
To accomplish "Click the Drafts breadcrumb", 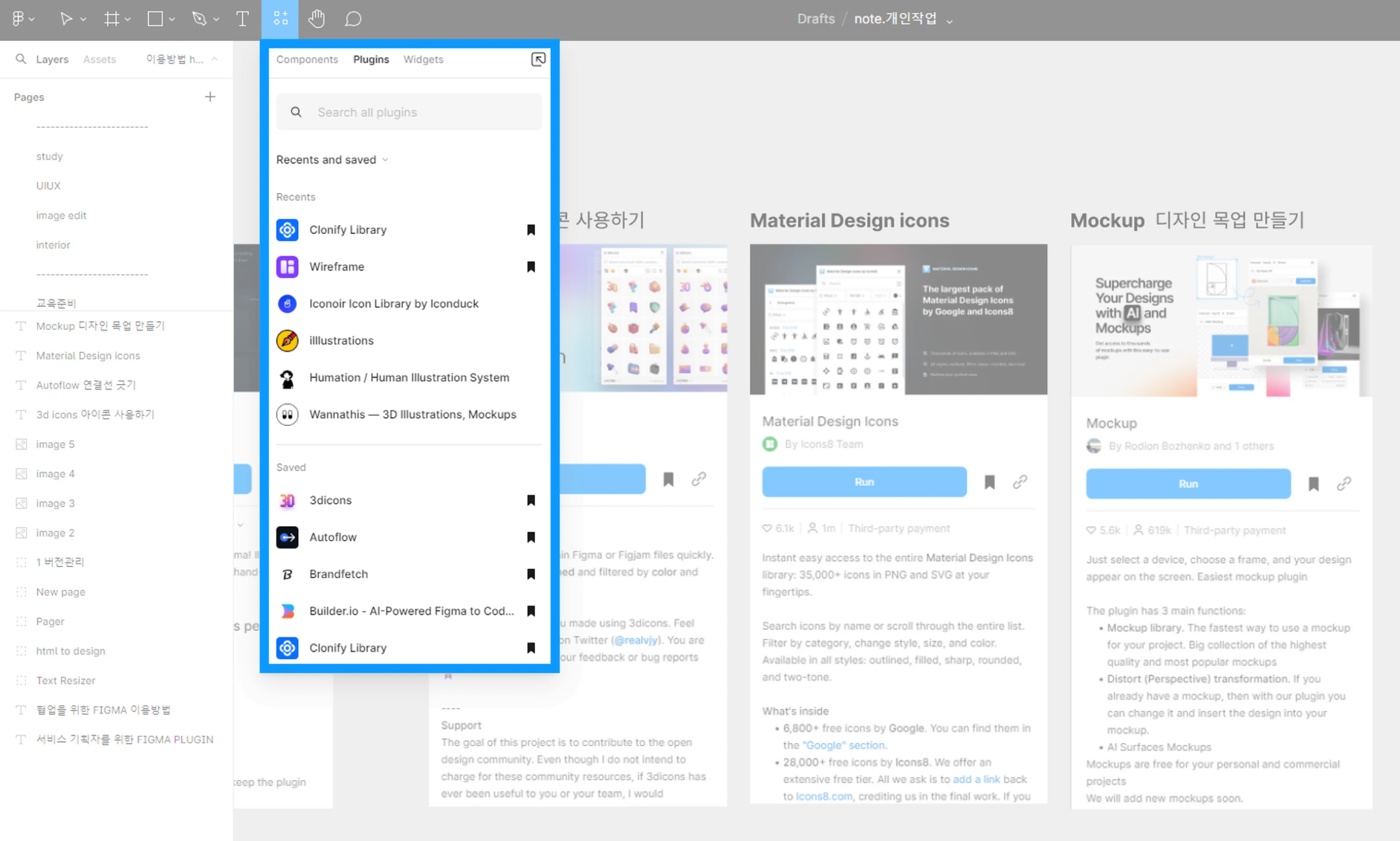I will coord(816,19).
